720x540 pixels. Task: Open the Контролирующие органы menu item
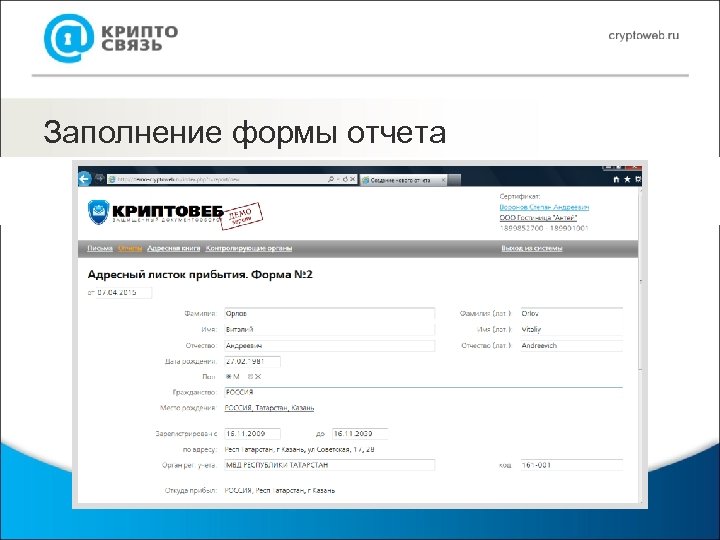point(249,248)
